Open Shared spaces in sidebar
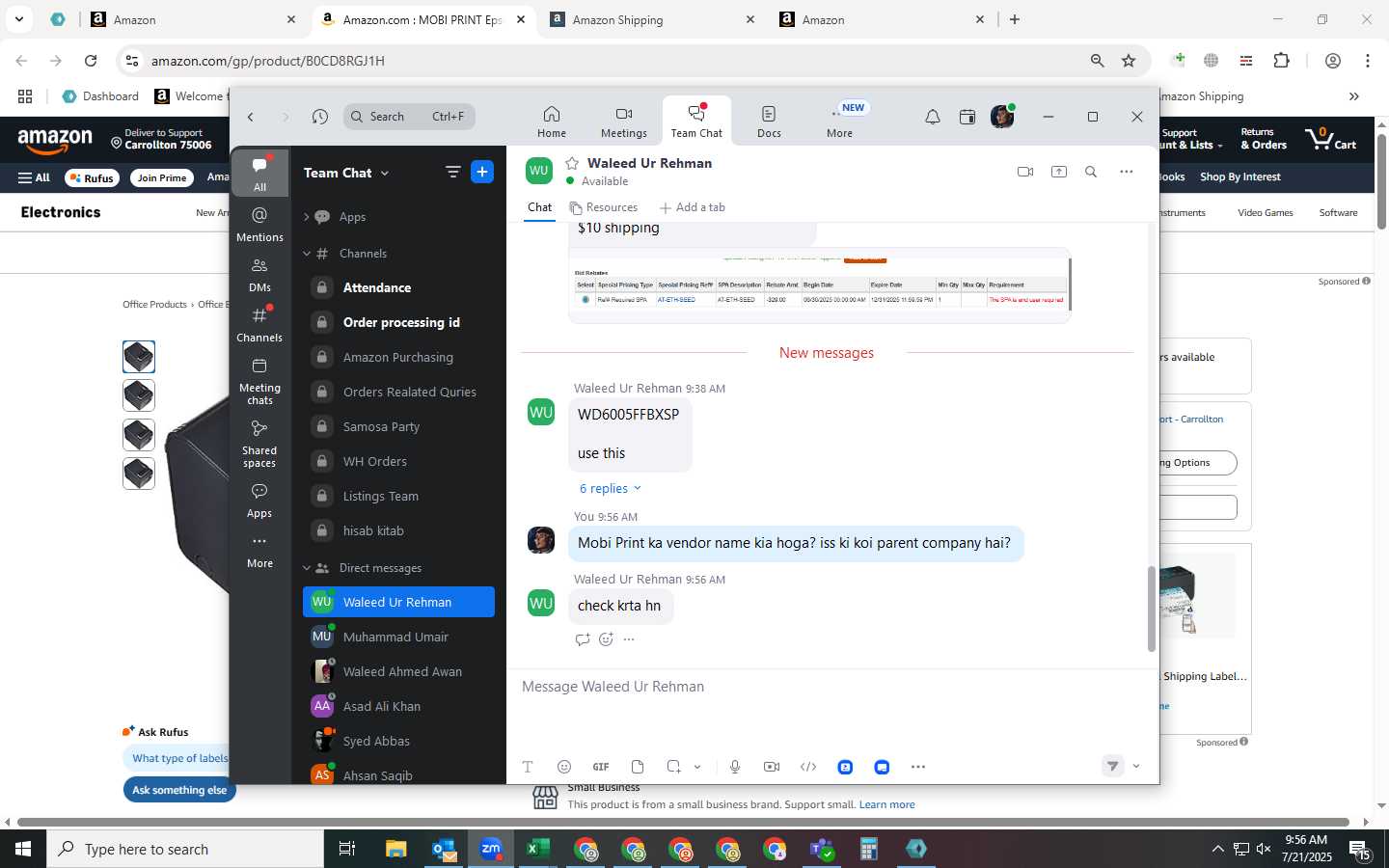This screenshot has height=868, width=1389. click(x=259, y=444)
